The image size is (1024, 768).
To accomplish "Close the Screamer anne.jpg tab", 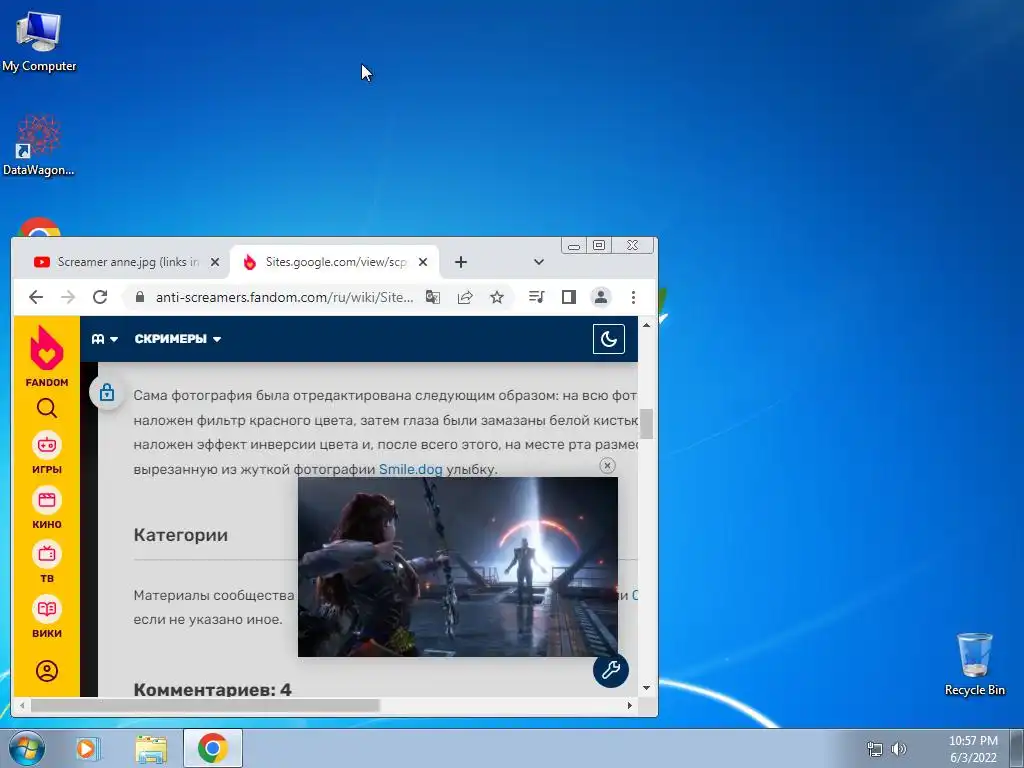I will pyautogui.click(x=215, y=262).
